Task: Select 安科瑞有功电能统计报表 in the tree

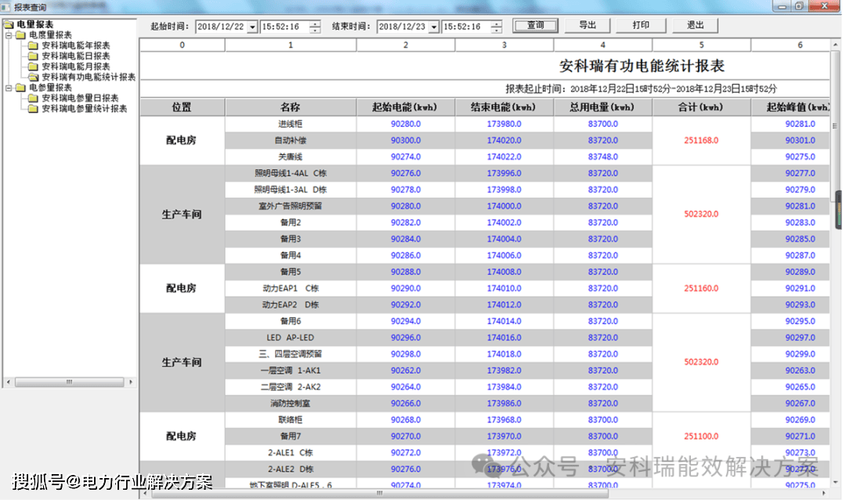Action: (x=88, y=77)
